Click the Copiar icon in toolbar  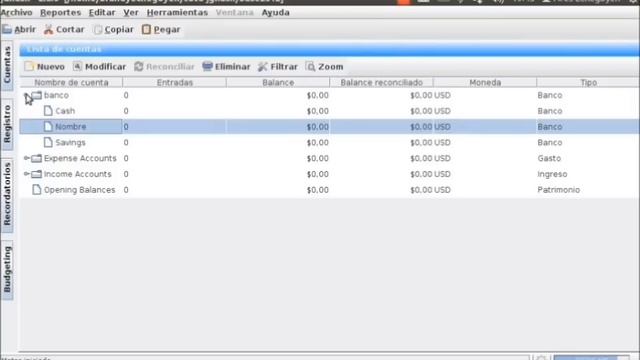[x=98, y=29]
